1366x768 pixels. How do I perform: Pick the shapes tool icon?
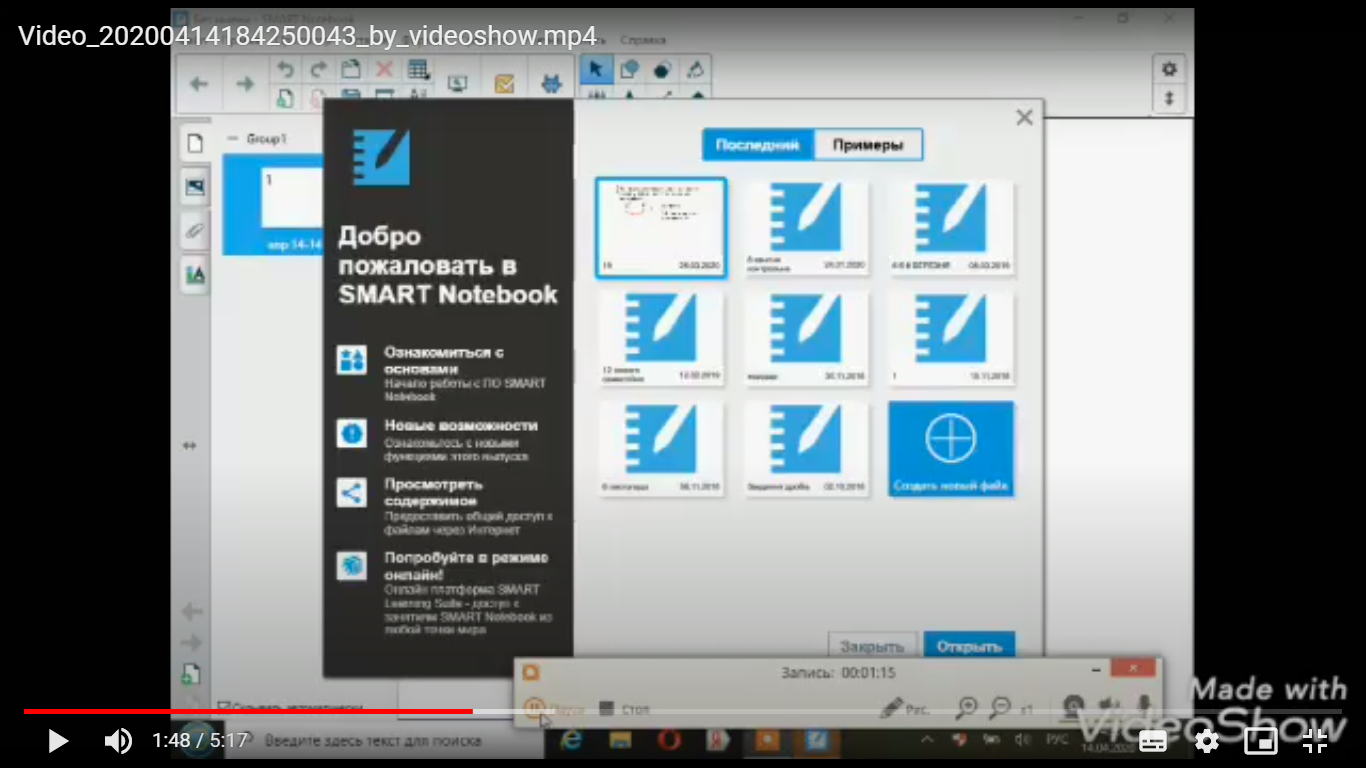pyautogui.click(x=629, y=70)
